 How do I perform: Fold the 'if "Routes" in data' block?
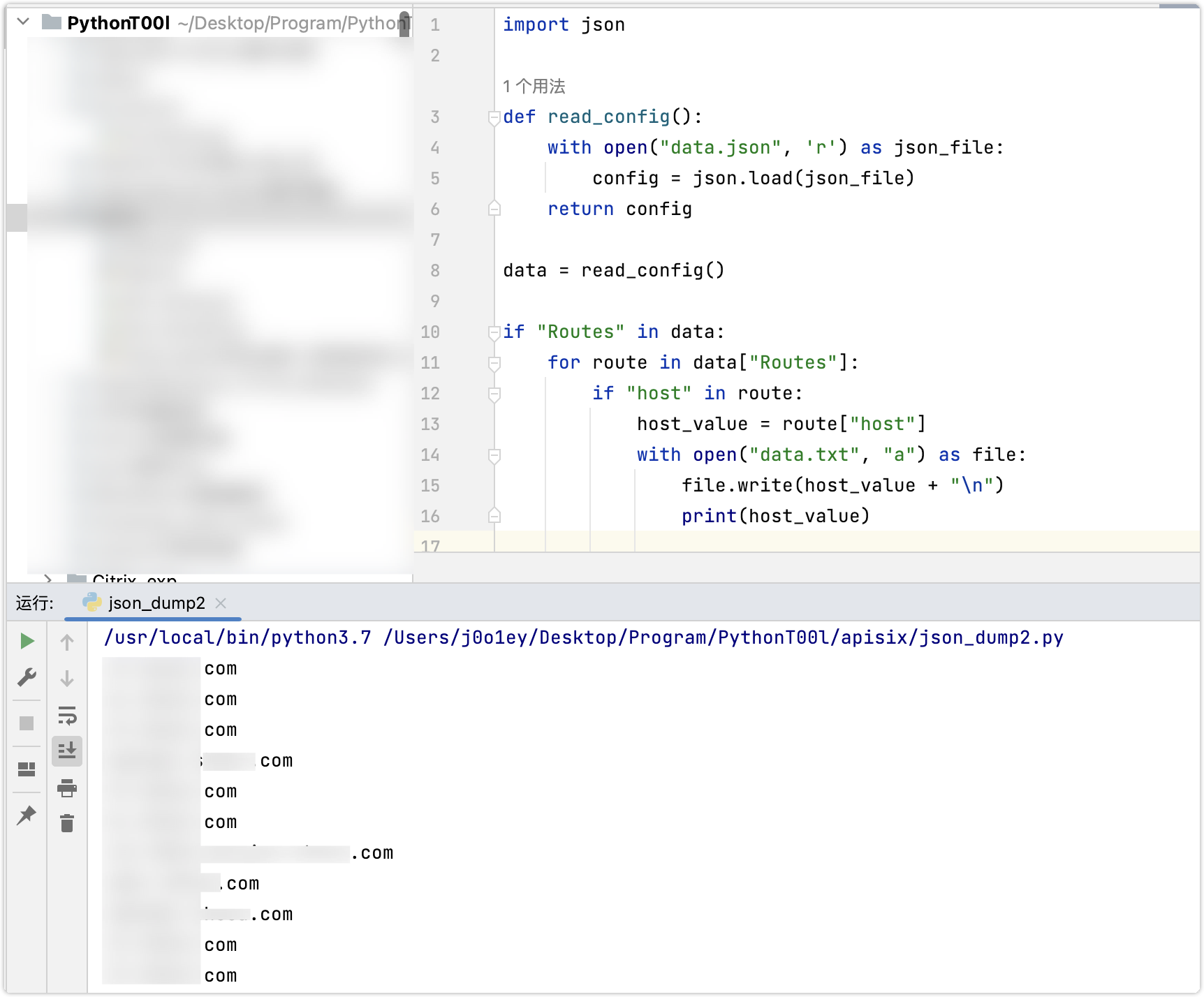[x=494, y=332]
